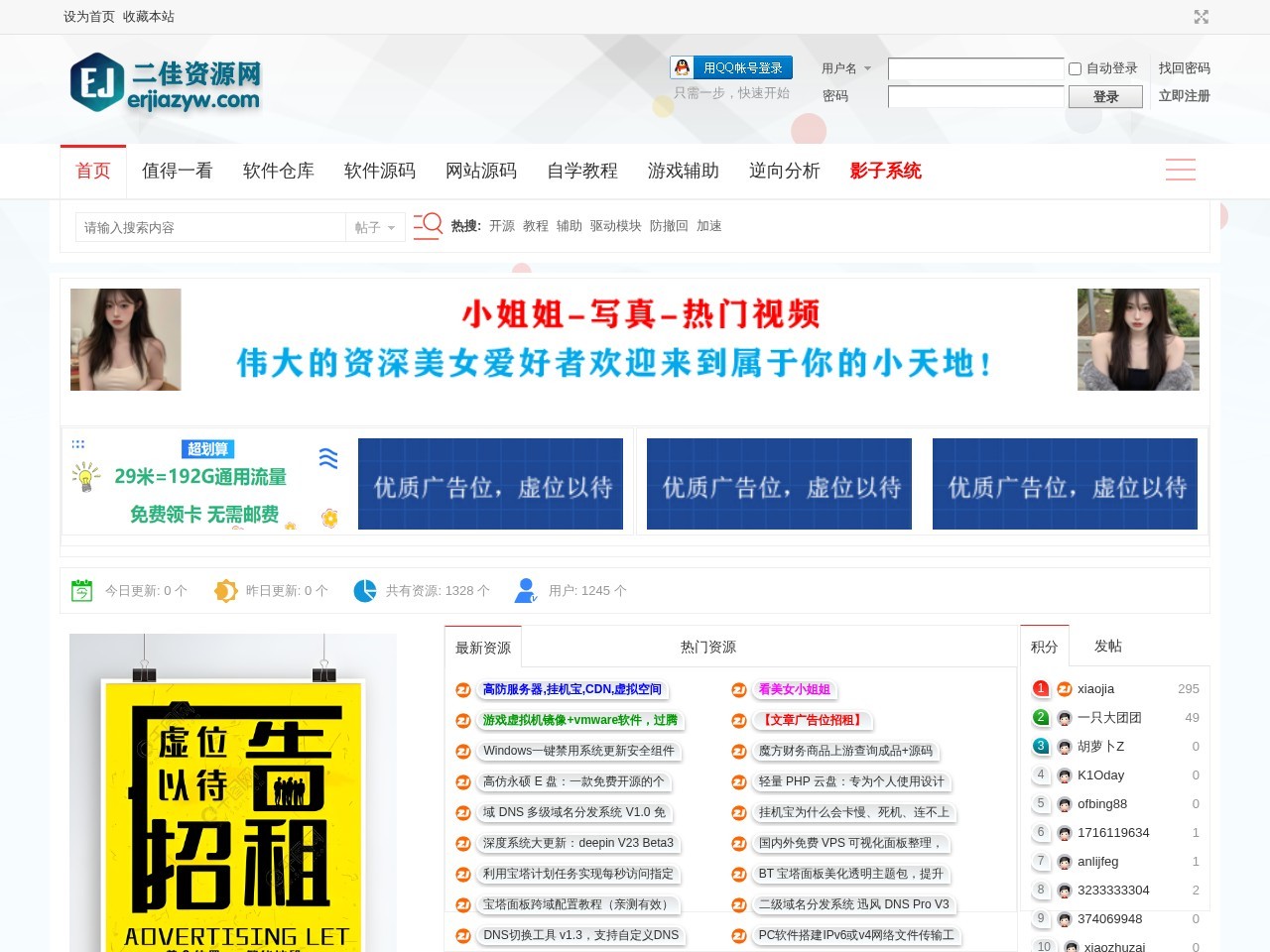Click the today's updates calendar icon
Viewport: 1270px width, 952px height.
point(82,591)
